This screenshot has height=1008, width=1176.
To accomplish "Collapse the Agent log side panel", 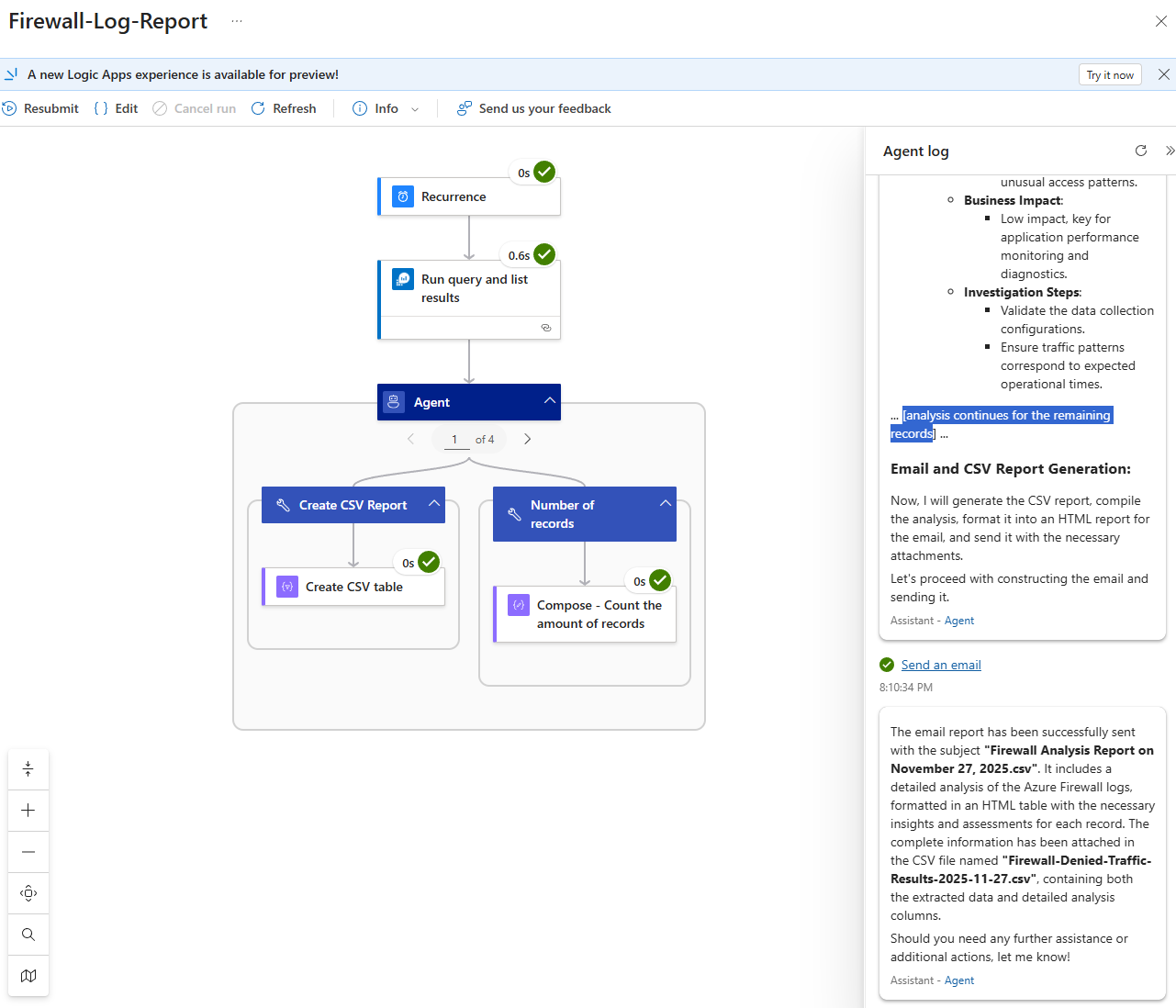I will pyautogui.click(x=1169, y=151).
